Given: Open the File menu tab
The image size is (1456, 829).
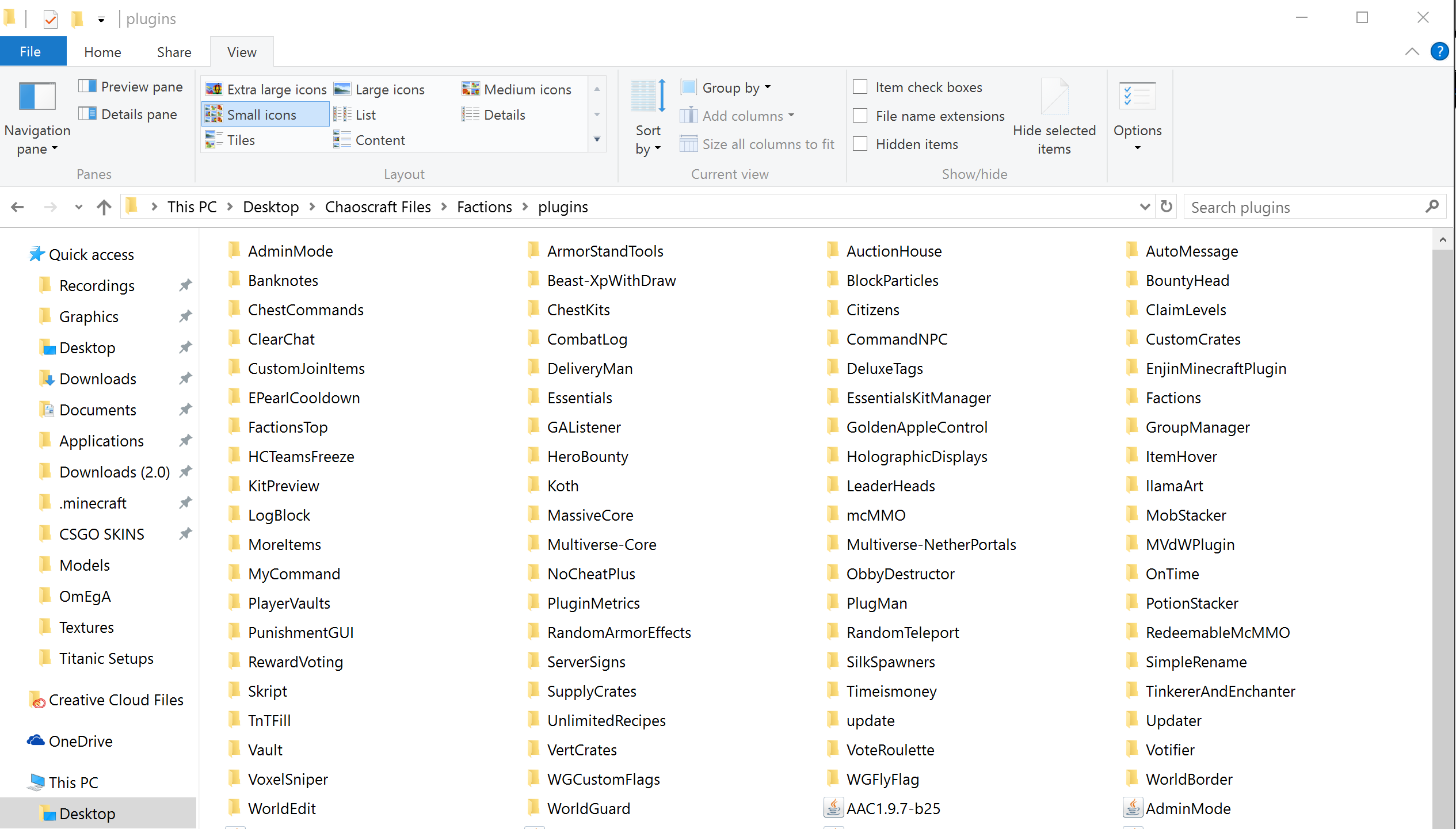Looking at the screenshot, I should tap(30, 52).
